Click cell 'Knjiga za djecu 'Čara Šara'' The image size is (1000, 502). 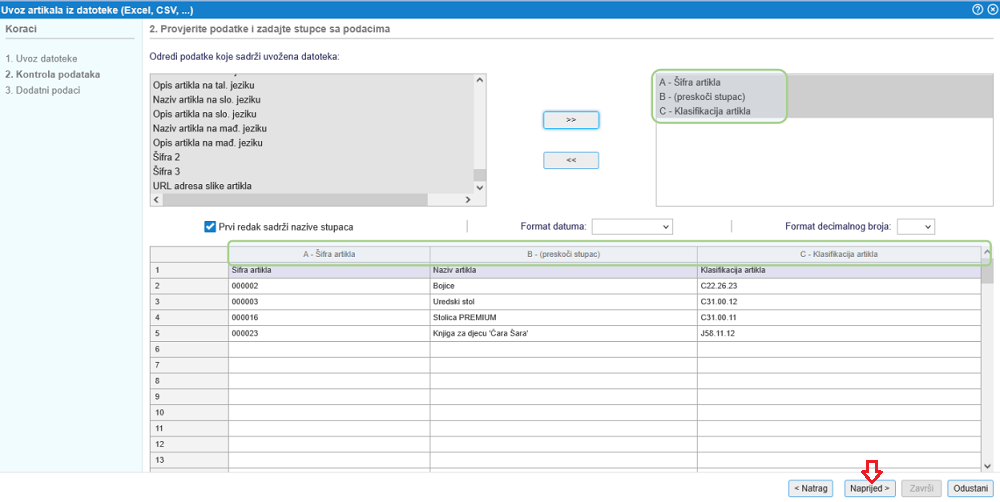click(x=564, y=333)
